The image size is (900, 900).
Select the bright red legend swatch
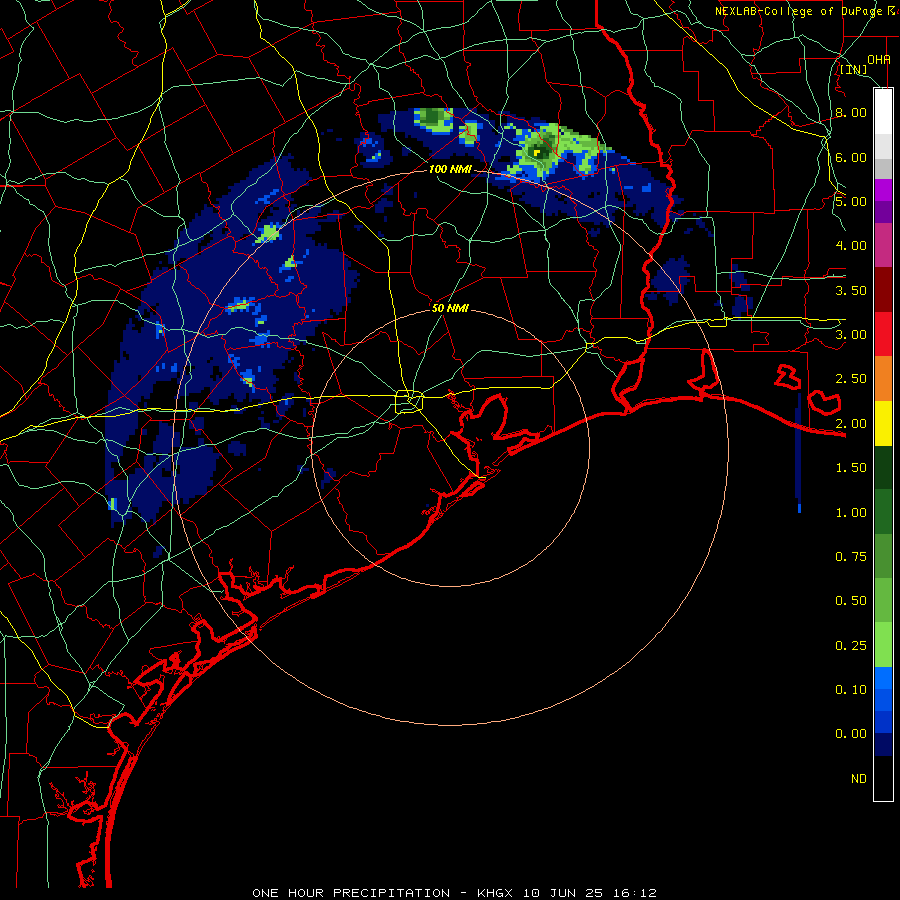(883, 334)
